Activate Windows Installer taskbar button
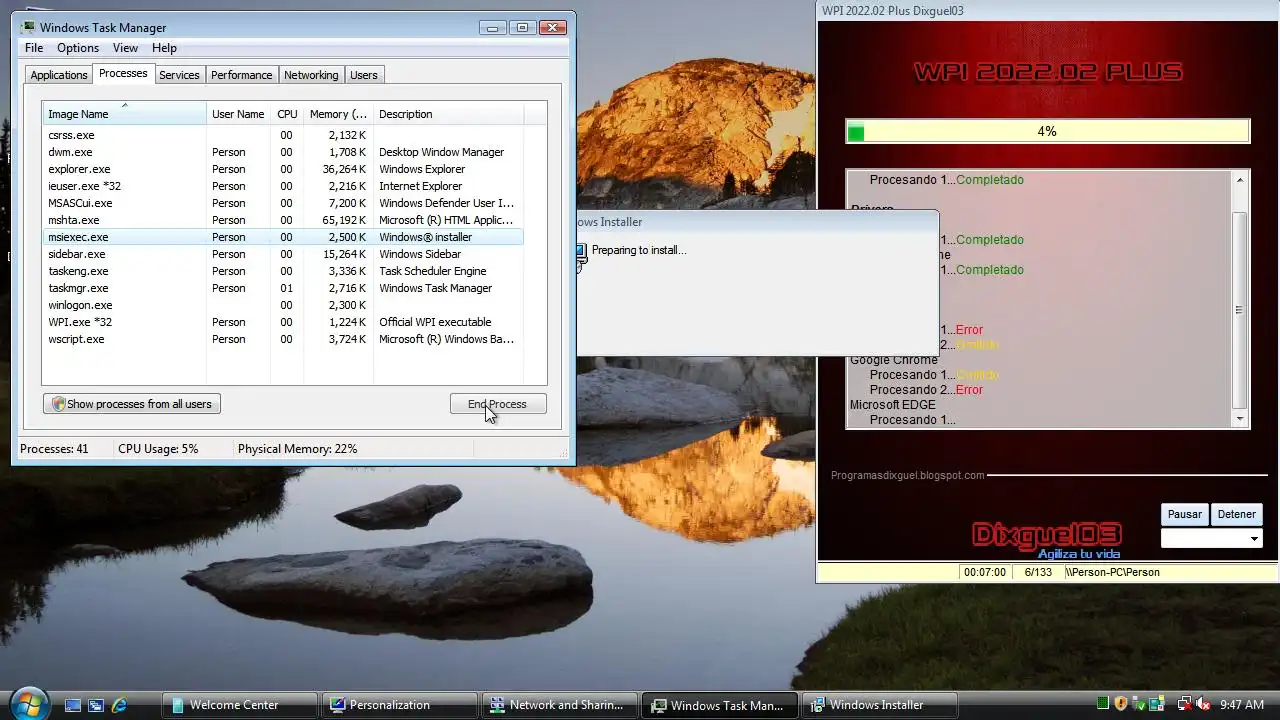This screenshot has width=1280, height=720. pos(880,705)
